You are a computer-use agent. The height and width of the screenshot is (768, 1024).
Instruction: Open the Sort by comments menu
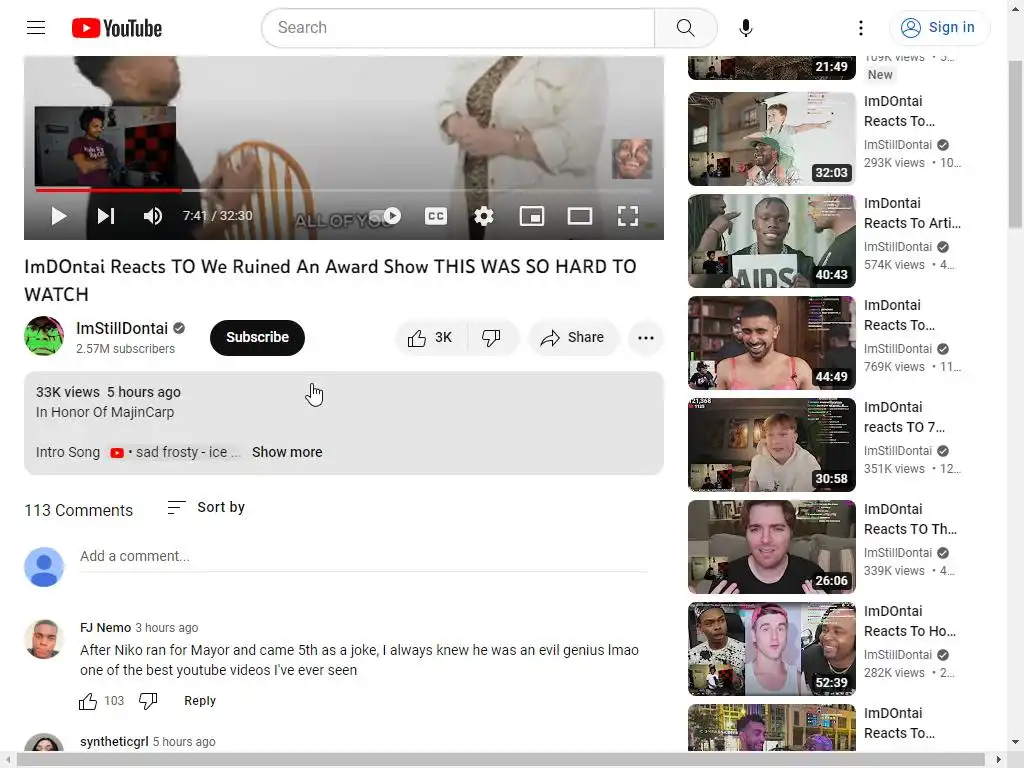[x=206, y=507]
